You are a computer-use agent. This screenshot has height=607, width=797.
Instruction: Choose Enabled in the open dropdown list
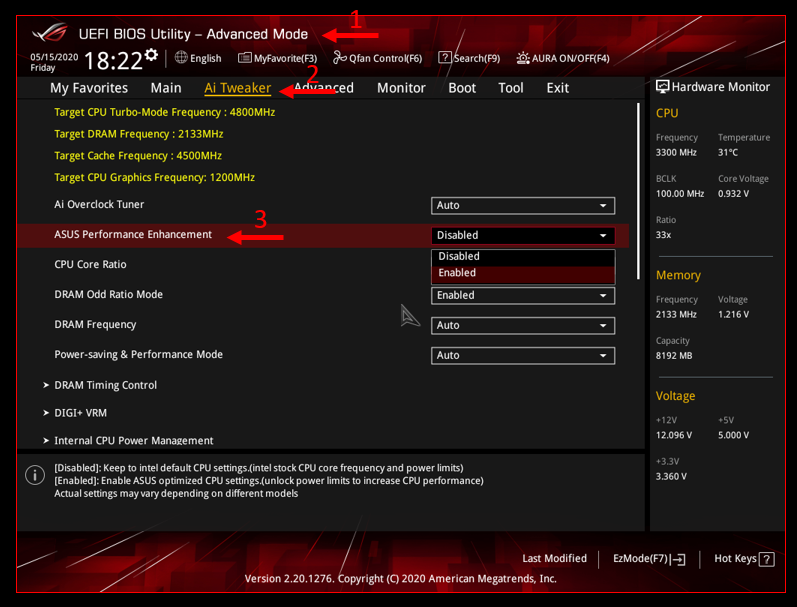(523, 274)
